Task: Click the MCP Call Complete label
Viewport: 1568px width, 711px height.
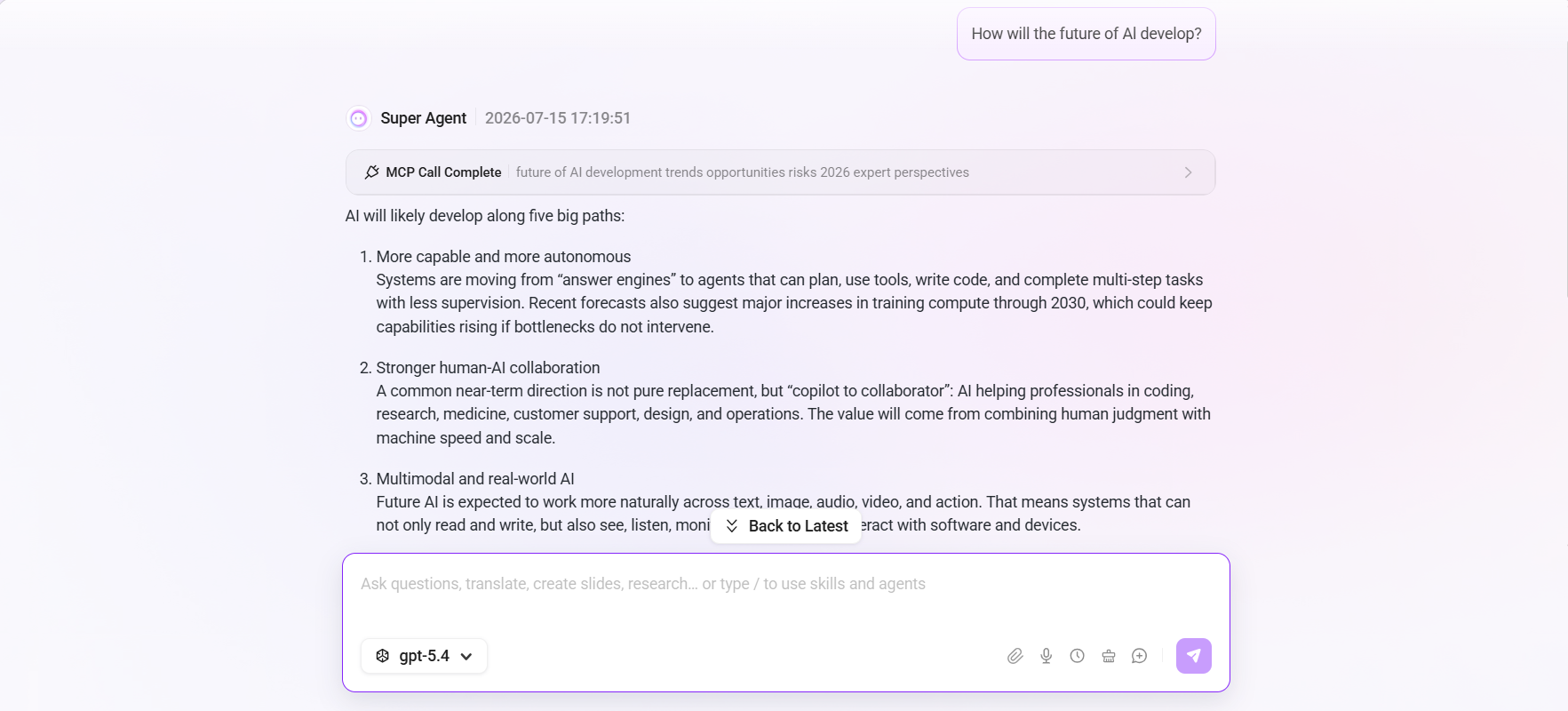Action: (x=443, y=172)
